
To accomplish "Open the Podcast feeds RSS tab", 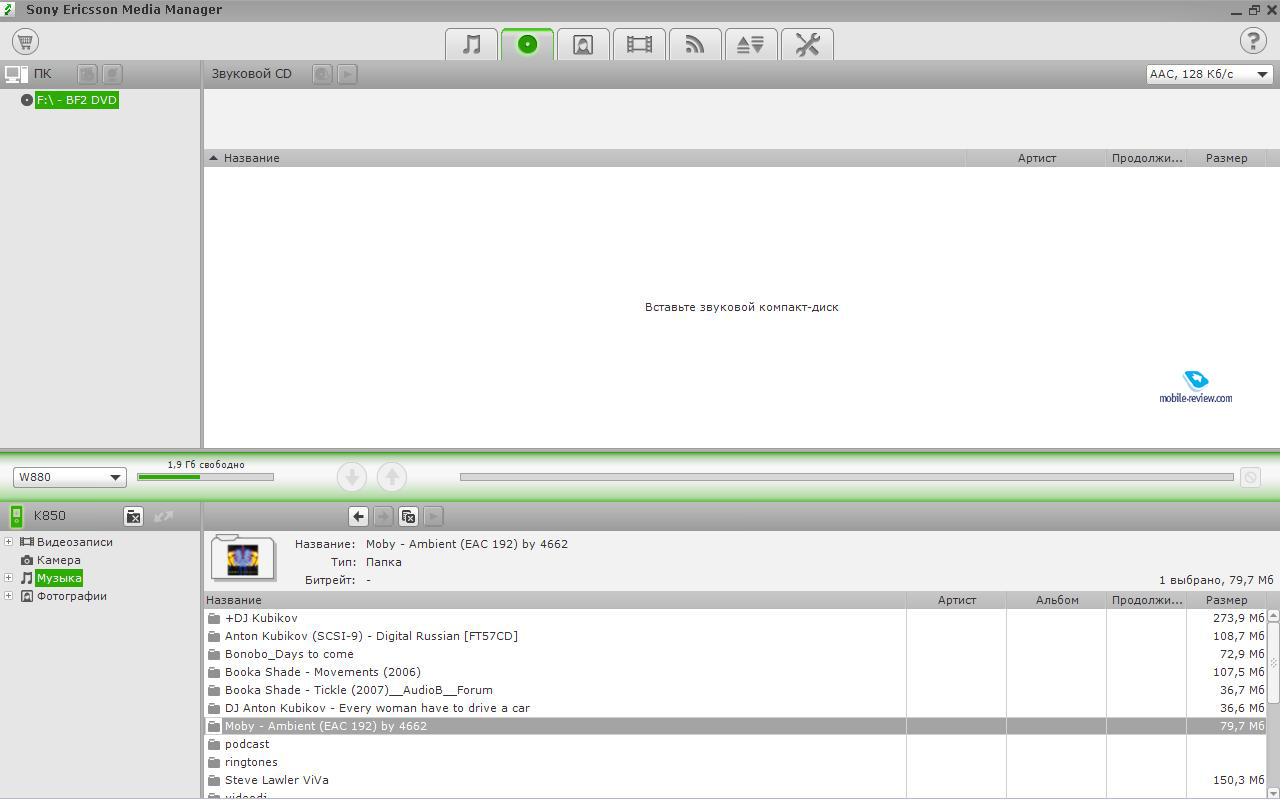I will 695,44.
